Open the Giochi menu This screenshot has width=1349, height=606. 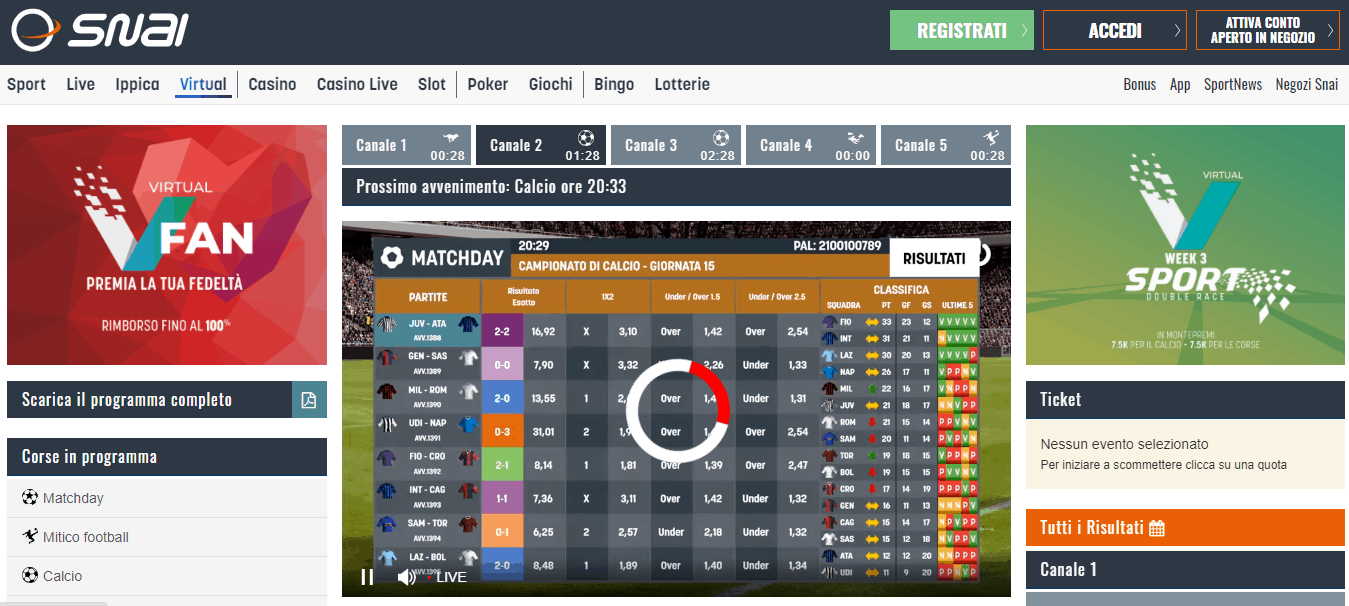[x=551, y=84]
